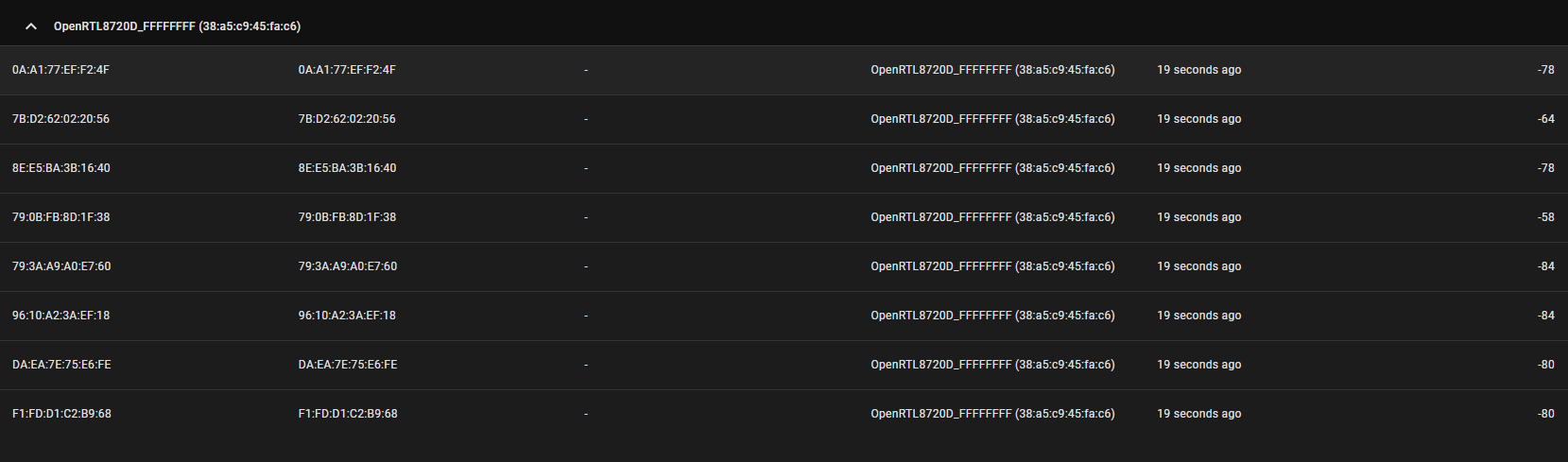The width and height of the screenshot is (1568, 462).
Task: Click the source cell in the 0A:A1:77:EF:F2:4F row
Action: [x=992, y=70]
